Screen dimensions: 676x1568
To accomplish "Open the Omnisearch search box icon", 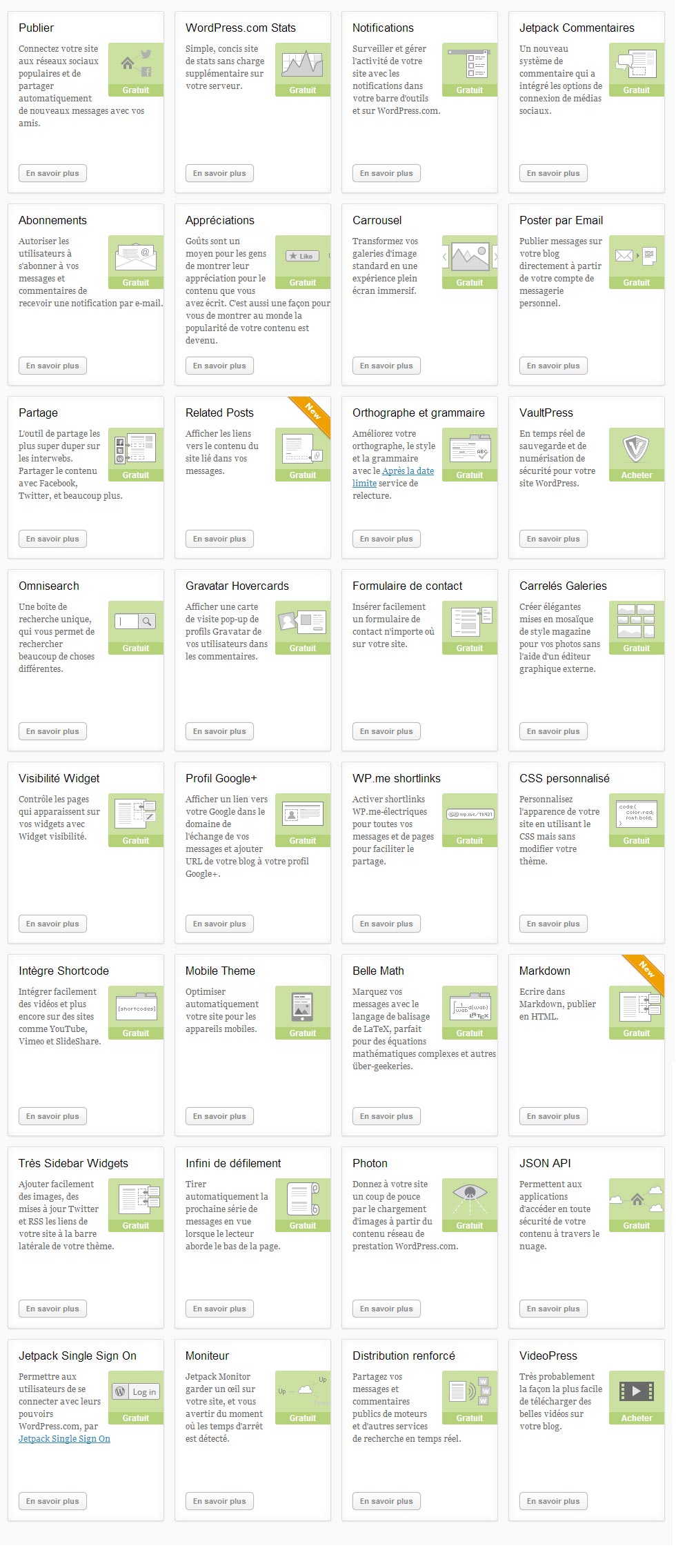I will click(136, 622).
